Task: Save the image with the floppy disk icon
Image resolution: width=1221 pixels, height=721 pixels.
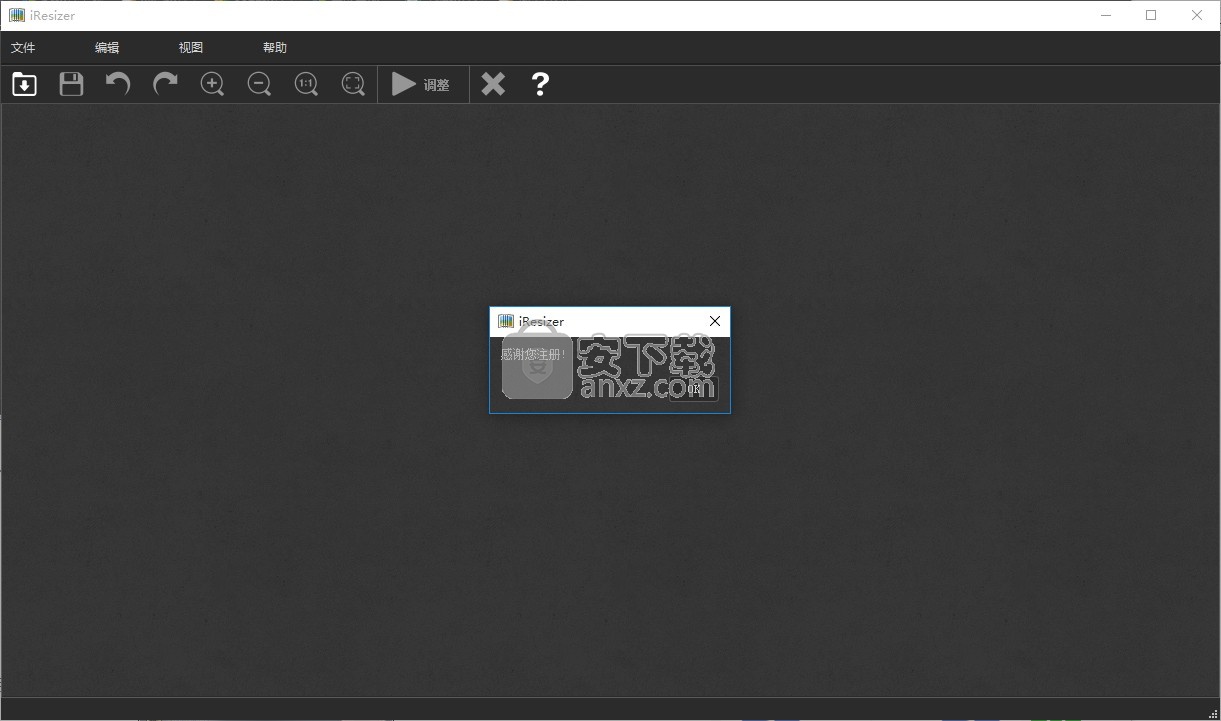Action: (71, 84)
